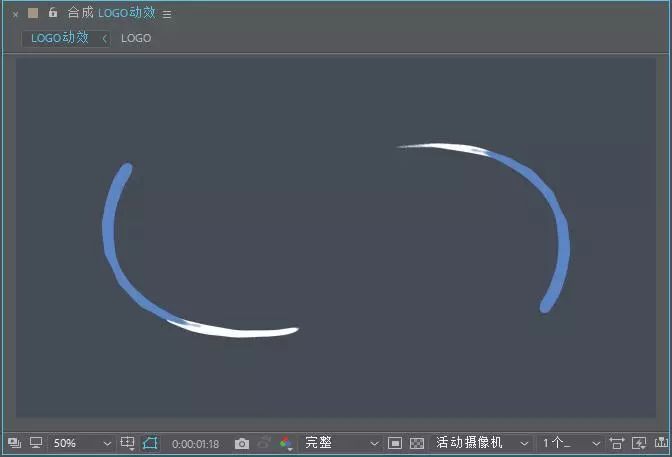Image resolution: width=672 pixels, height=457 pixels.
Task: Open the 1个 view layout dropdown
Action: coord(571,443)
